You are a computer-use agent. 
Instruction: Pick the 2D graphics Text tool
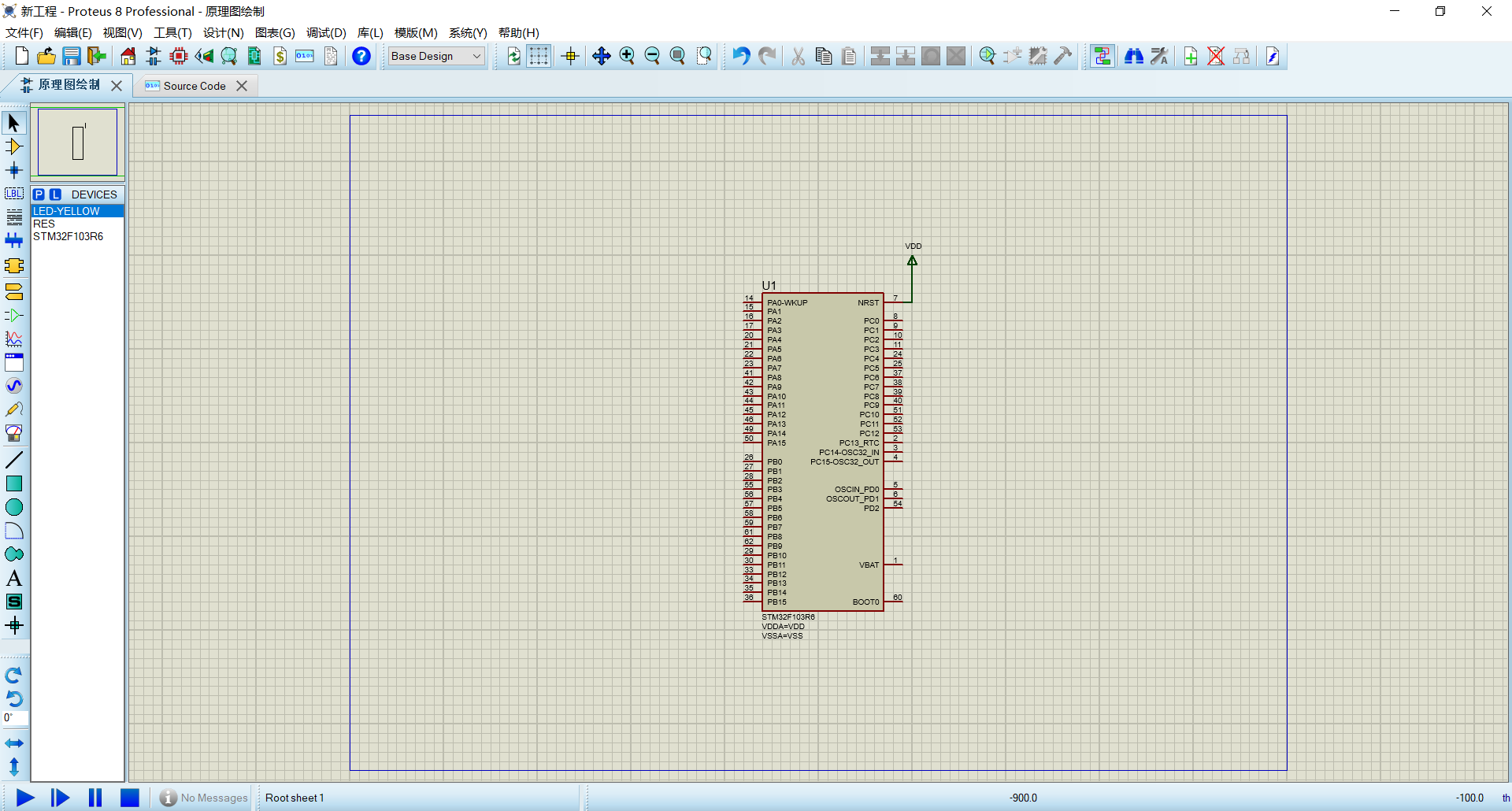(14, 577)
